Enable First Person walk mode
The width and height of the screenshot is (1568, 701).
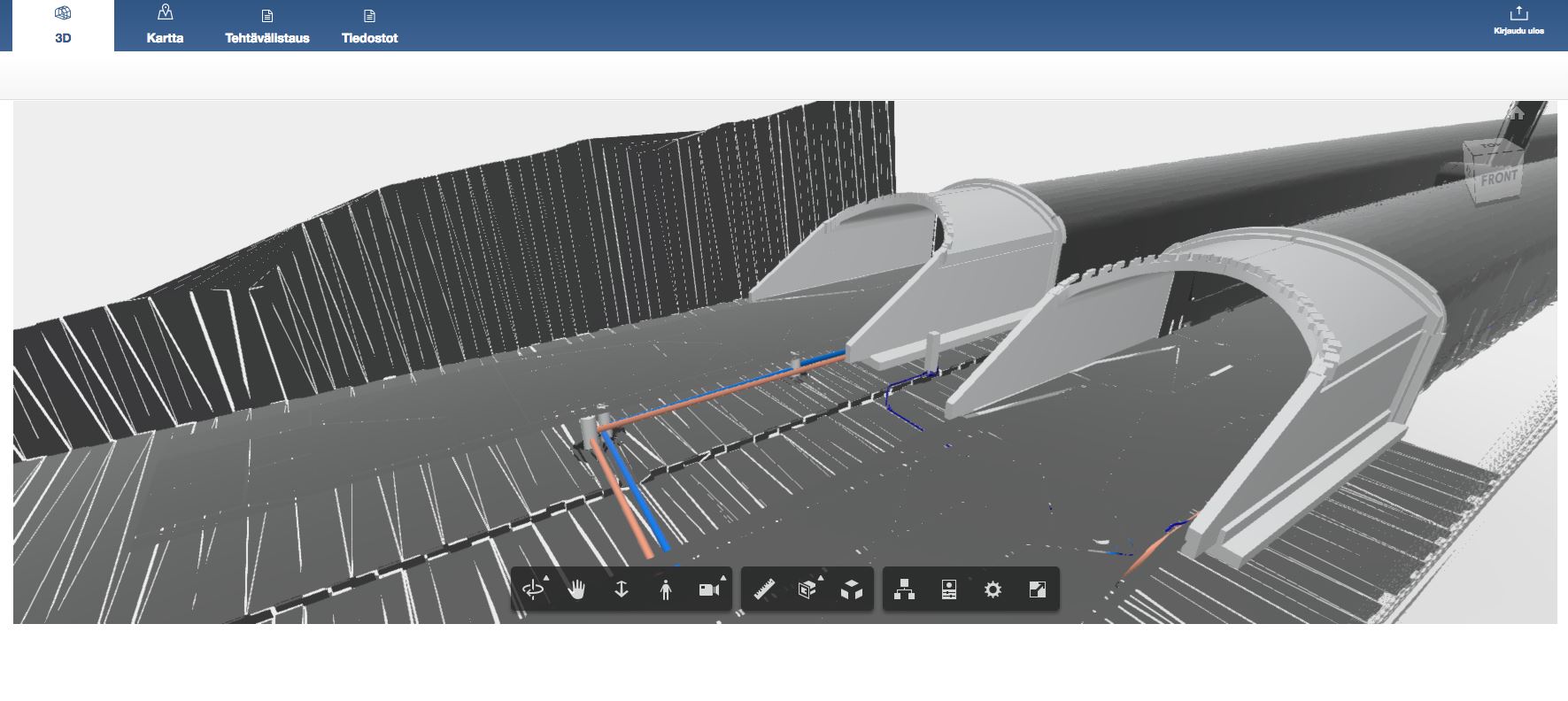tap(666, 589)
